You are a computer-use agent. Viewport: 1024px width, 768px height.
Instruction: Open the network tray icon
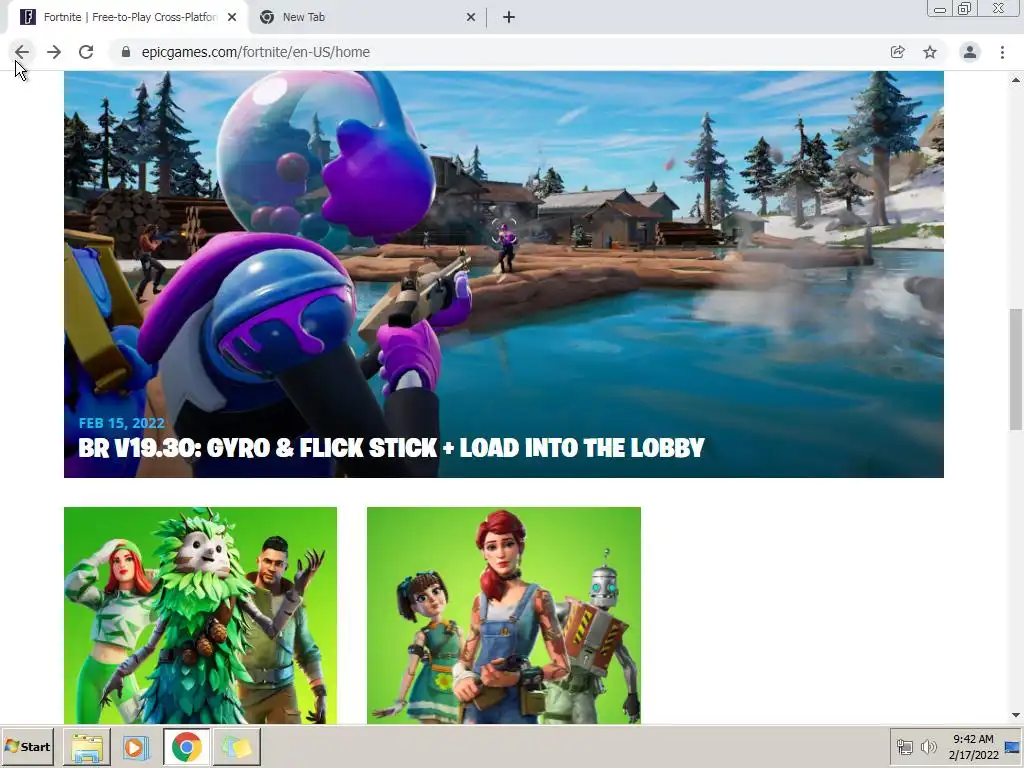pyautogui.click(x=904, y=746)
